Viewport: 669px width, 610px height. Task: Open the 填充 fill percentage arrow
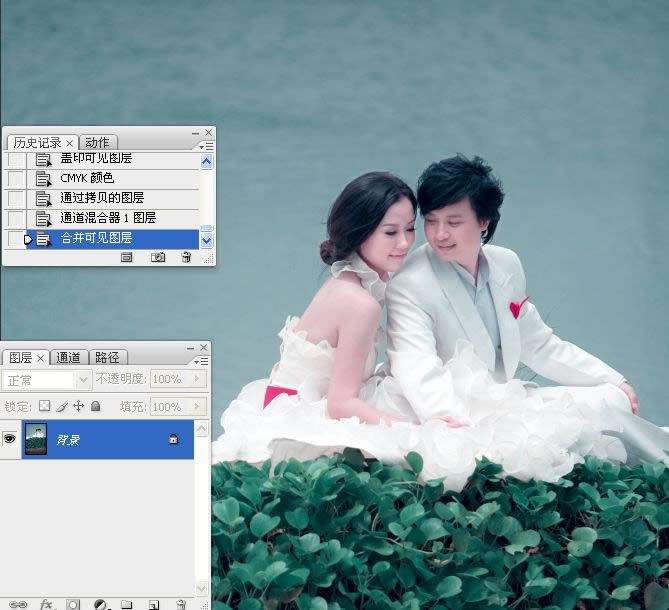pos(197,407)
